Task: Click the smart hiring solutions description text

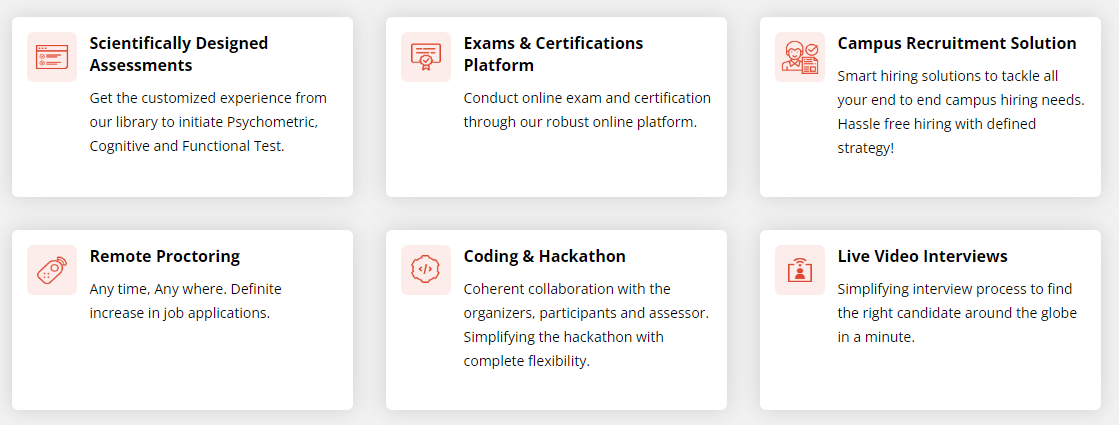Action: tap(961, 113)
